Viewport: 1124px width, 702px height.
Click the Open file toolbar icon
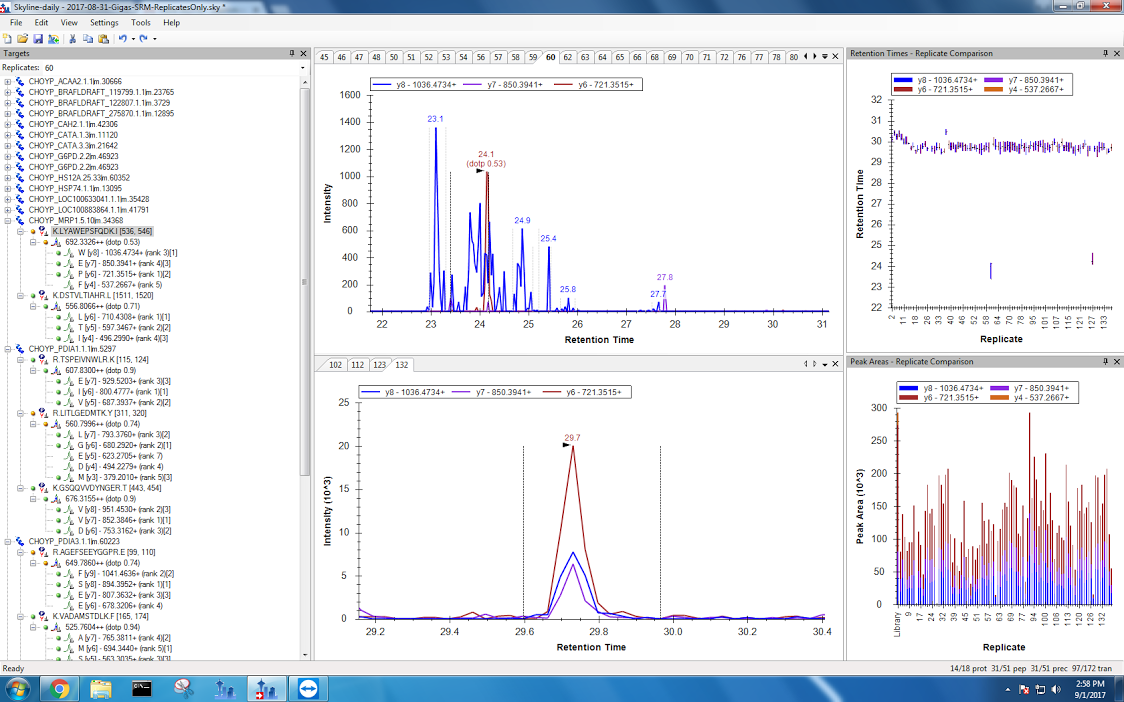click(x=22, y=38)
